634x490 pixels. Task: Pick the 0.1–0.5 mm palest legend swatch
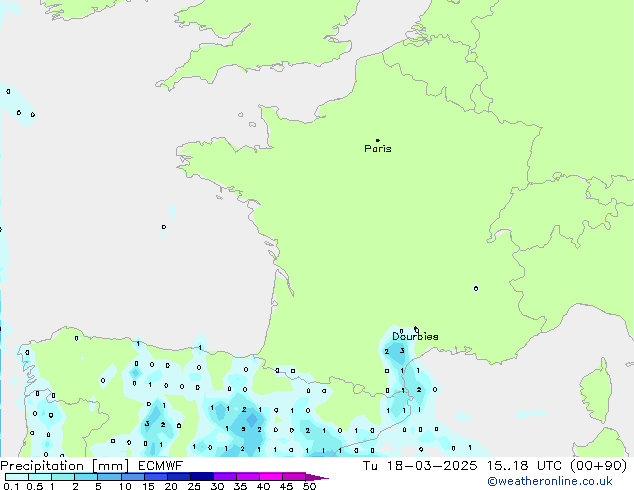pos(17,477)
